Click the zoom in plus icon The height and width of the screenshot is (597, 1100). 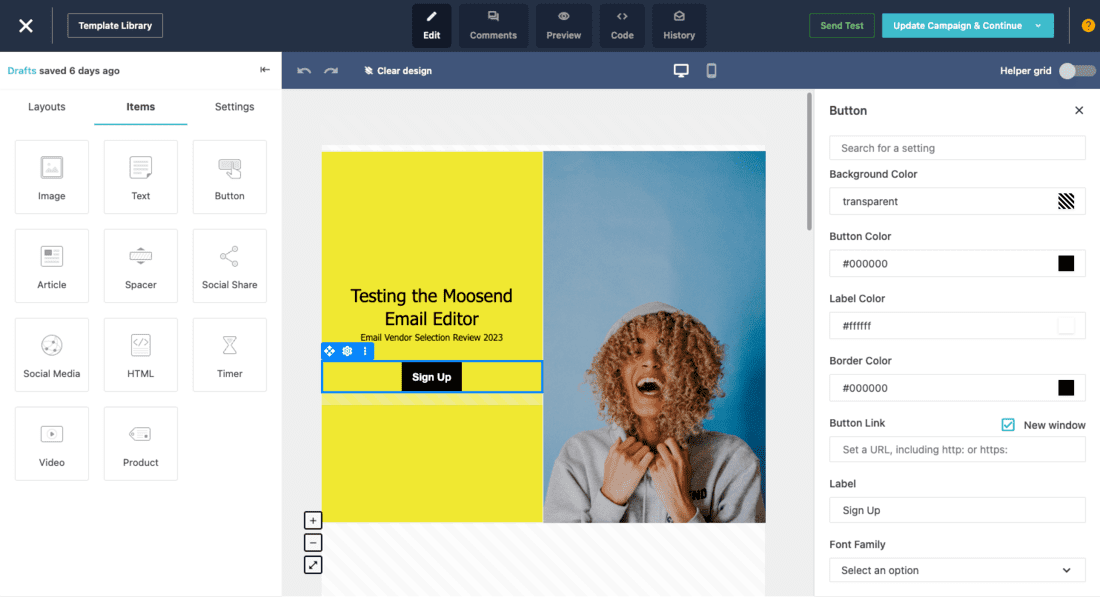(x=313, y=521)
